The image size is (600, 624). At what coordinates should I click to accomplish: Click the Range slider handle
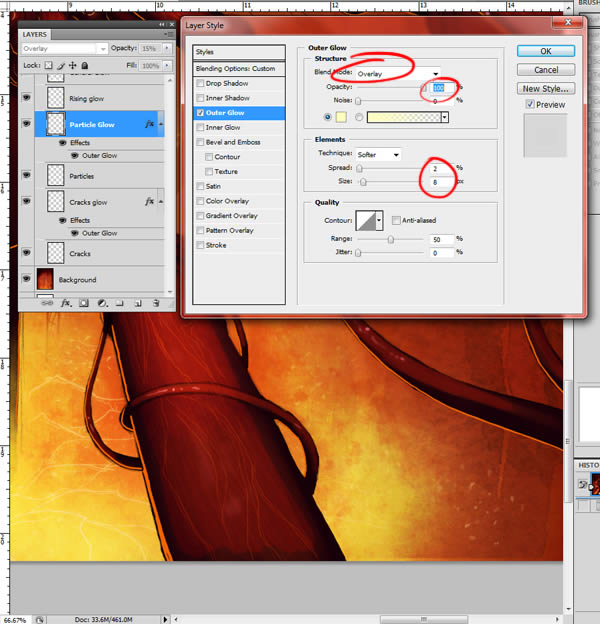tap(391, 239)
